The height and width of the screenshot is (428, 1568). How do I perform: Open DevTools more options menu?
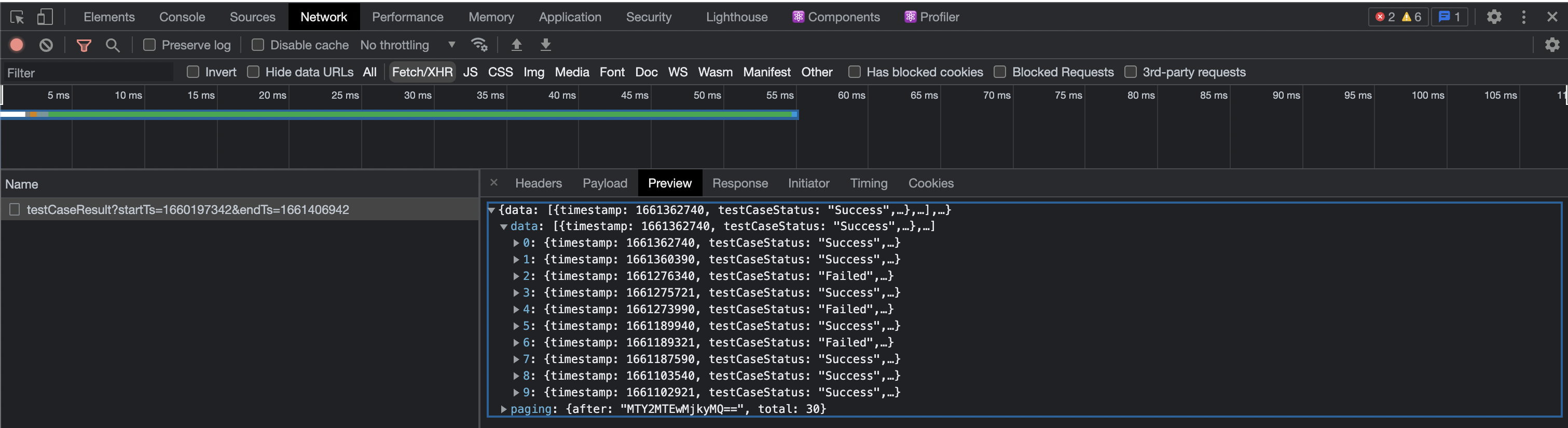click(x=1523, y=17)
